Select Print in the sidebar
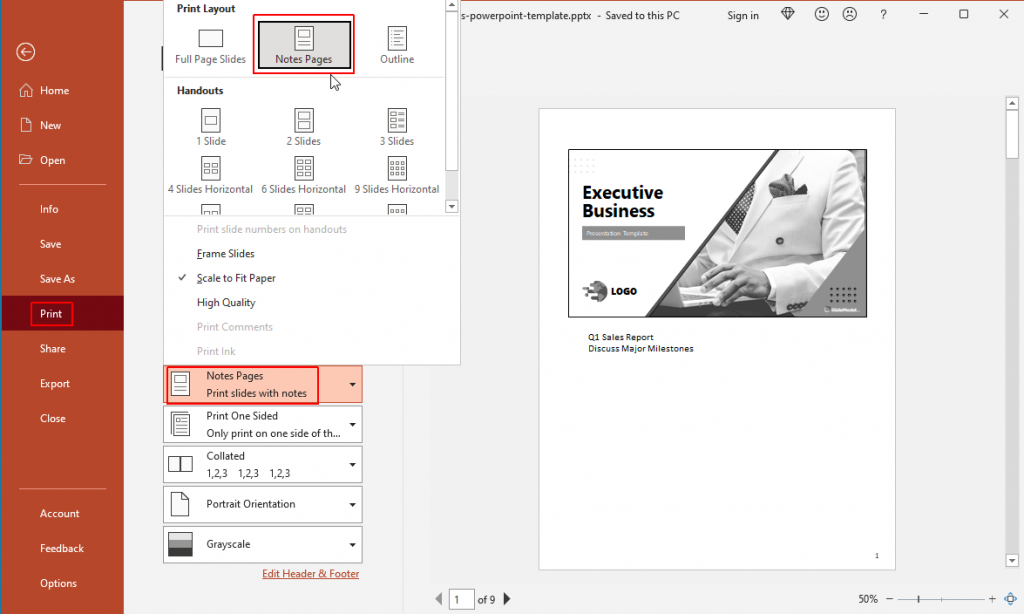This screenshot has height=614, width=1024. [62, 314]
